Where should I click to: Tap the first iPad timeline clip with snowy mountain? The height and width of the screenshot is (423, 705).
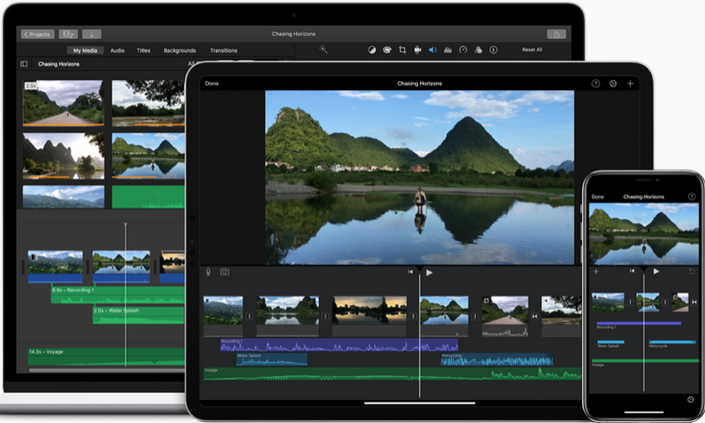(x=223, y=316)
